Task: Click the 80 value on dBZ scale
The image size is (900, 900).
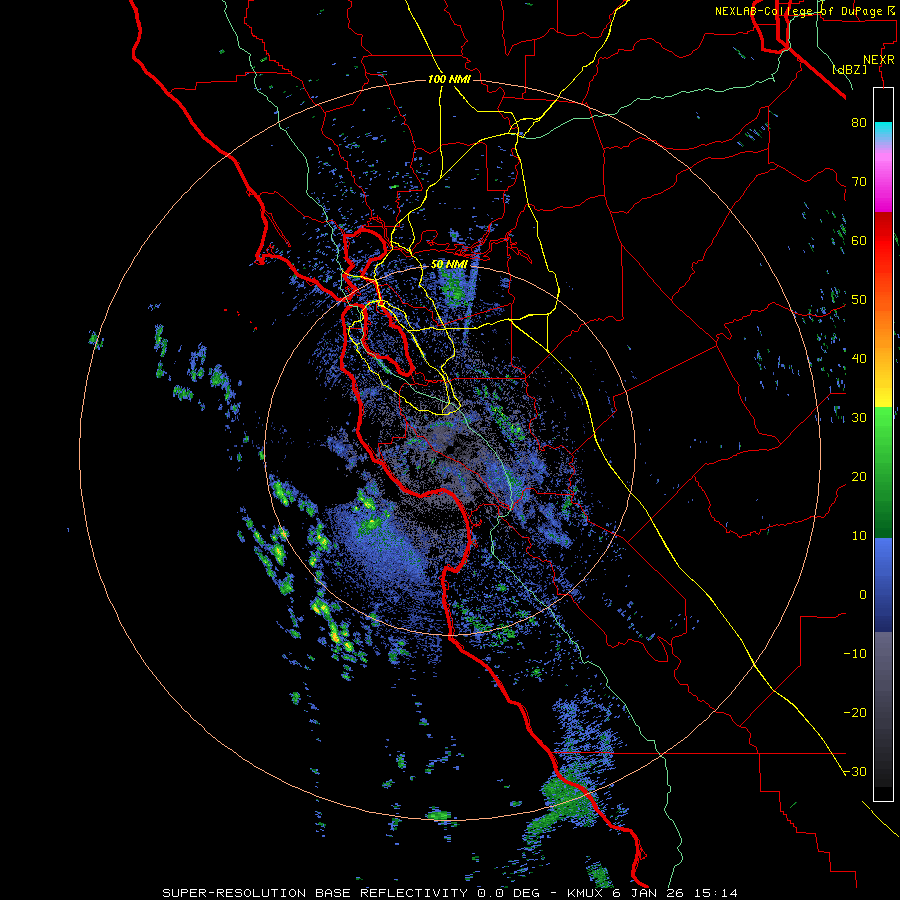Action: coord(859,122)
